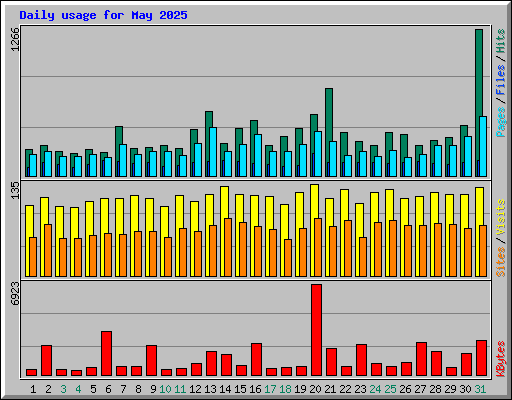Click day label 27 on x-axis

click(420, 389)
